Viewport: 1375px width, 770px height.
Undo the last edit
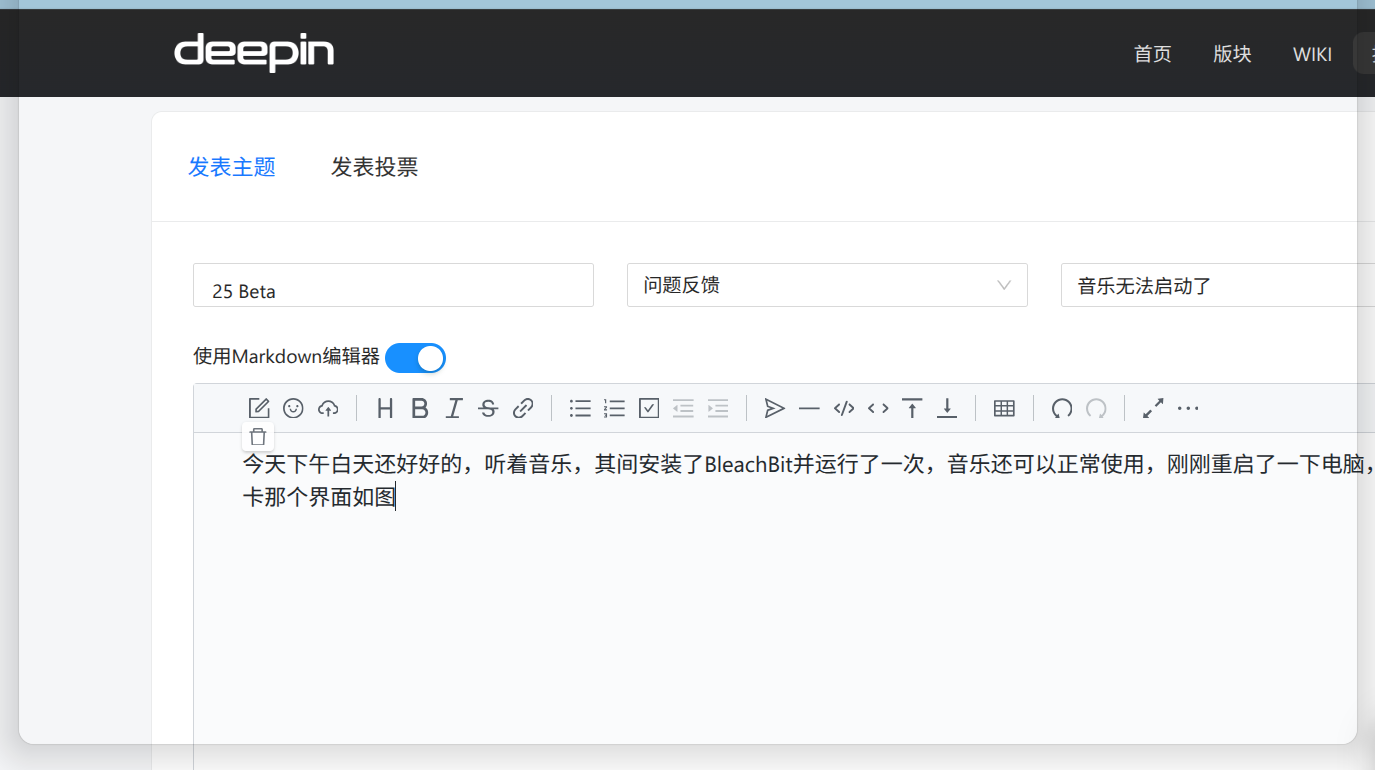(x=1062, y=408)
